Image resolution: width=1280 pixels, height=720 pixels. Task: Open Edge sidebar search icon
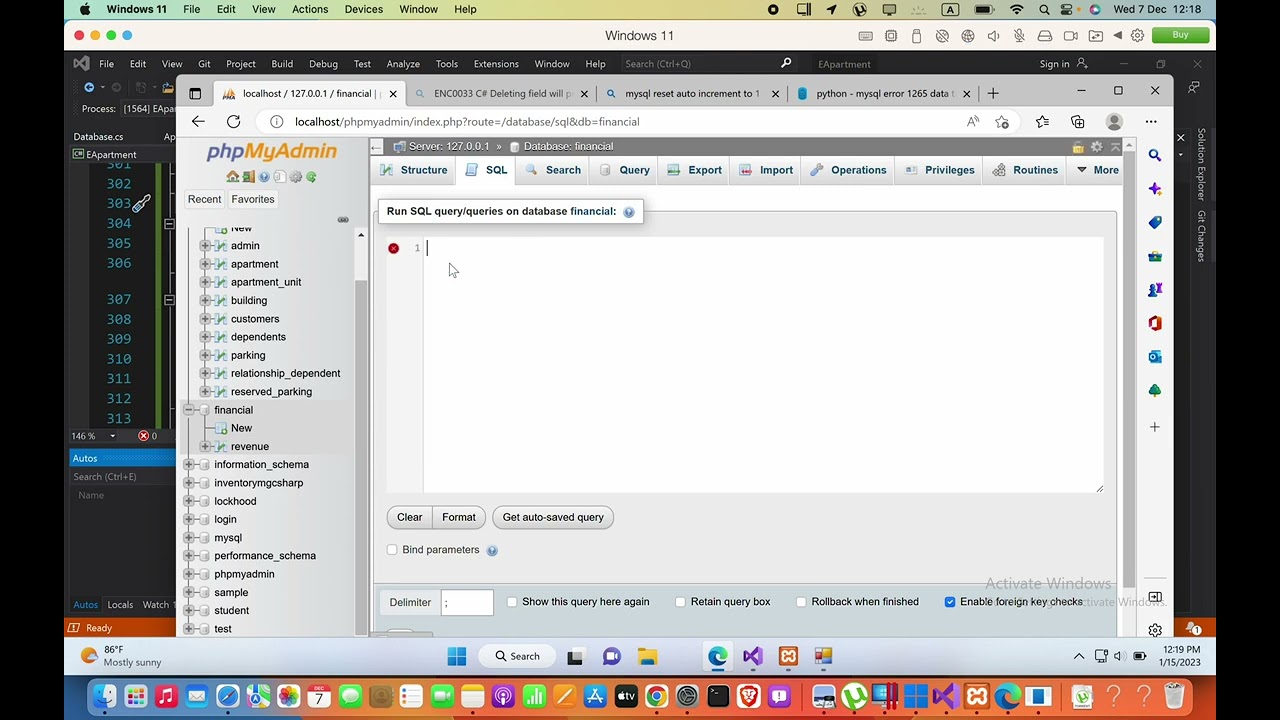[x=1155, y=155]
